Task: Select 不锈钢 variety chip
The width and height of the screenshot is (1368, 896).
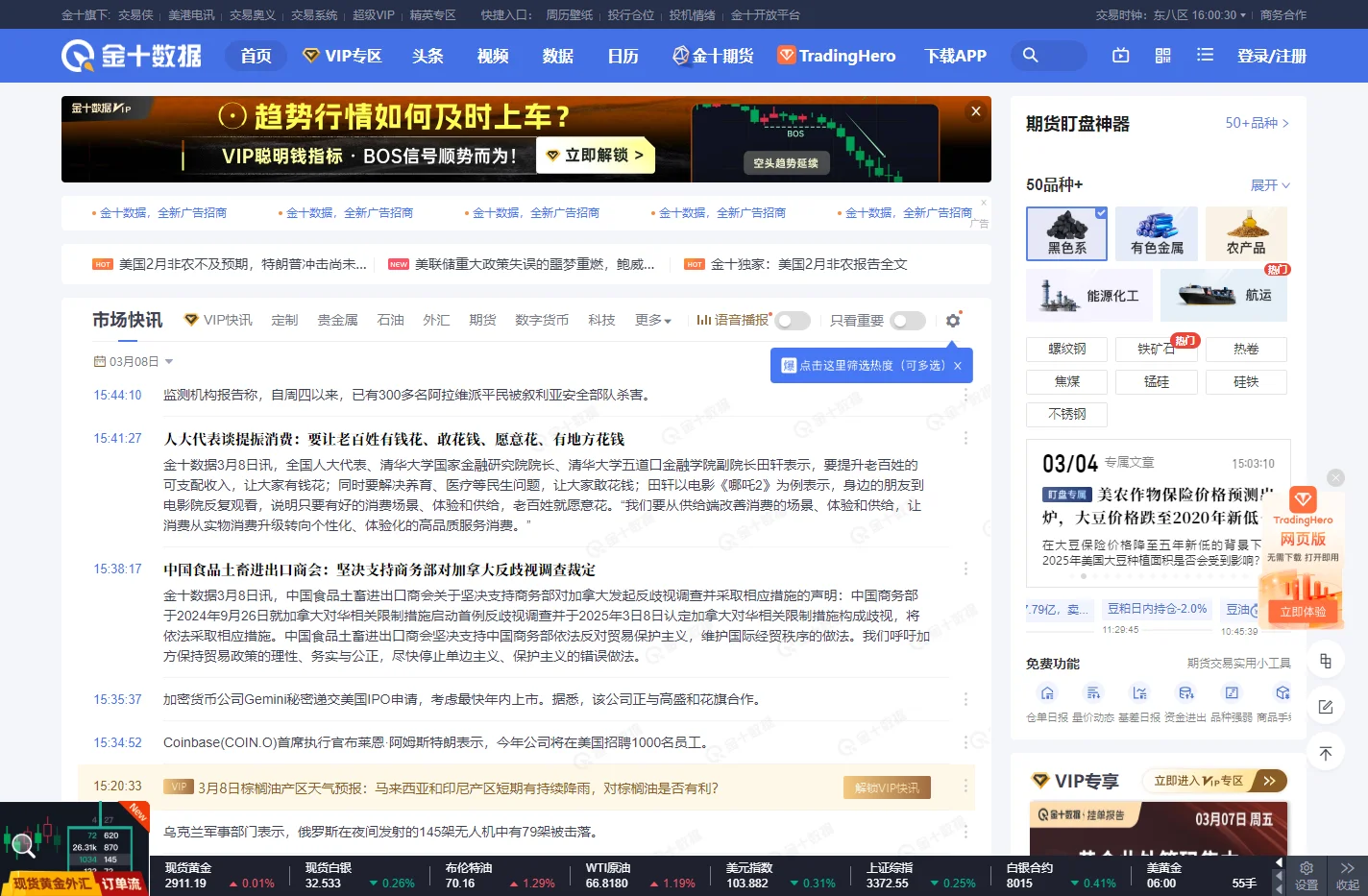Action: pos(1066,415)
